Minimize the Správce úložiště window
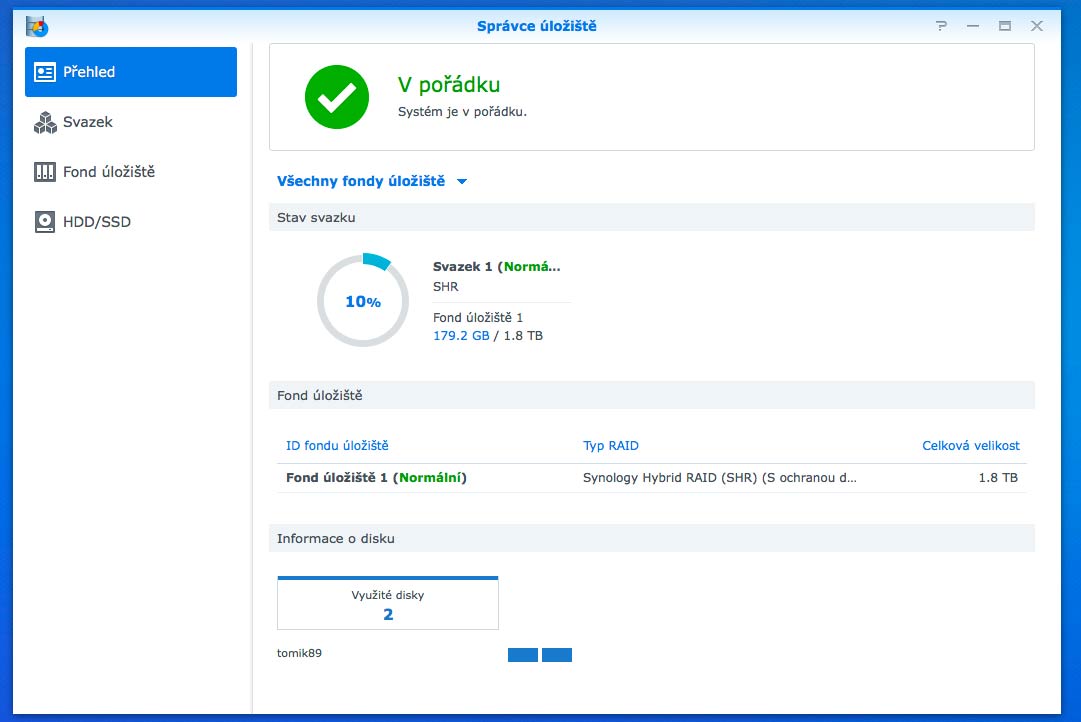 tap(972, 26)
